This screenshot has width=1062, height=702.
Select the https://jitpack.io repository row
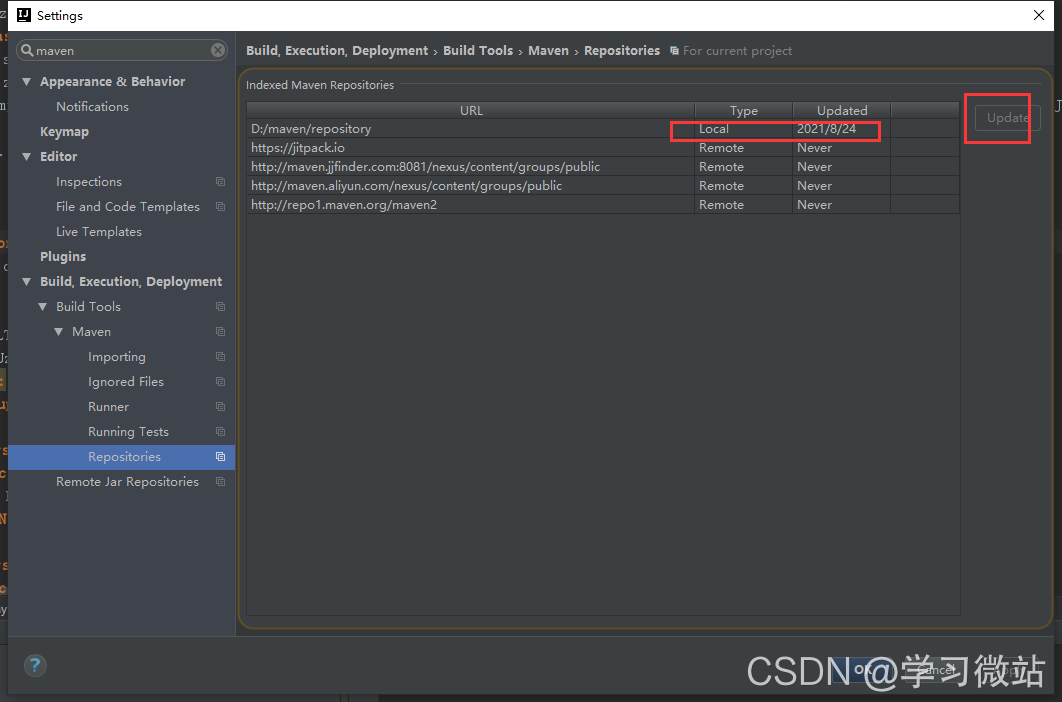click(603, 148)
